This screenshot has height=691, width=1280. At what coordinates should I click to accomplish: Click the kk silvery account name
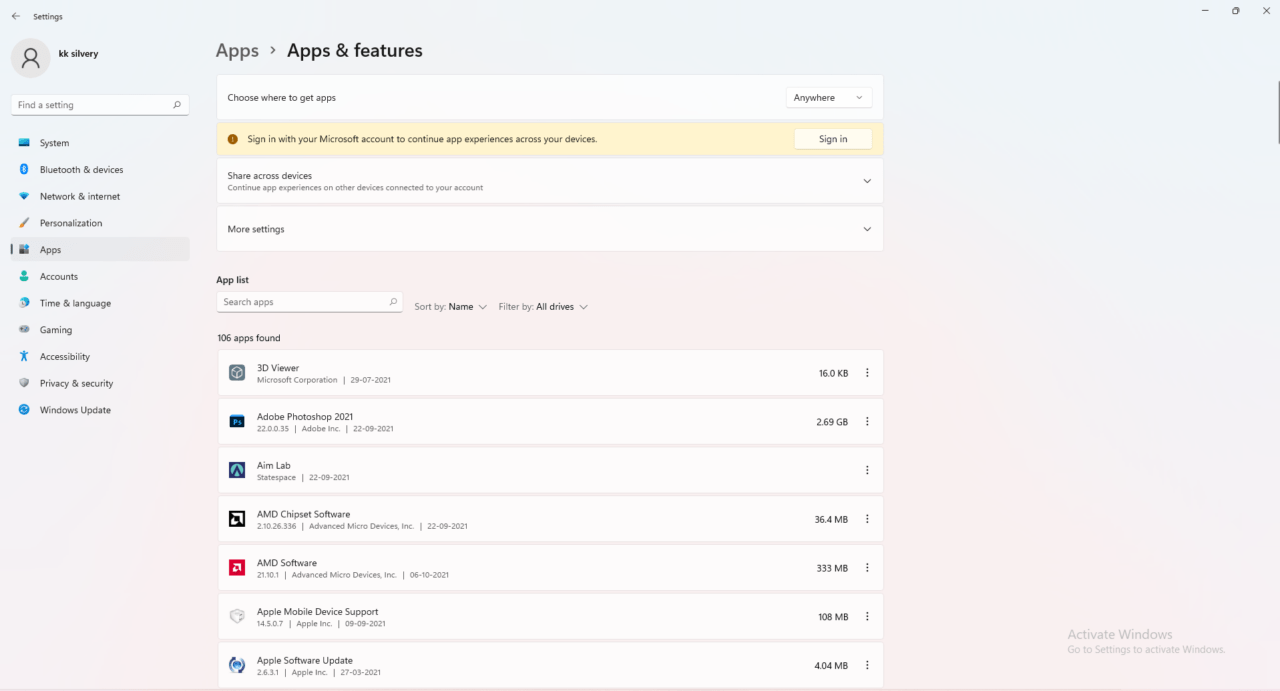[78, 54]
